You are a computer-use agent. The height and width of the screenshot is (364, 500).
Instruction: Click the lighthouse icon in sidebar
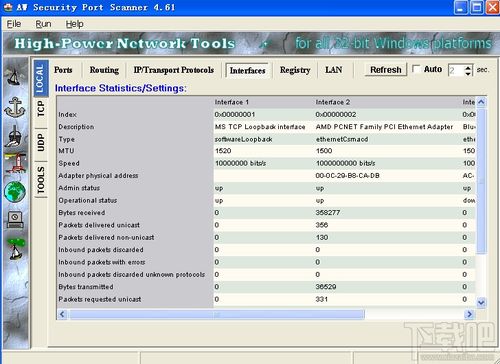click(16, 163)
